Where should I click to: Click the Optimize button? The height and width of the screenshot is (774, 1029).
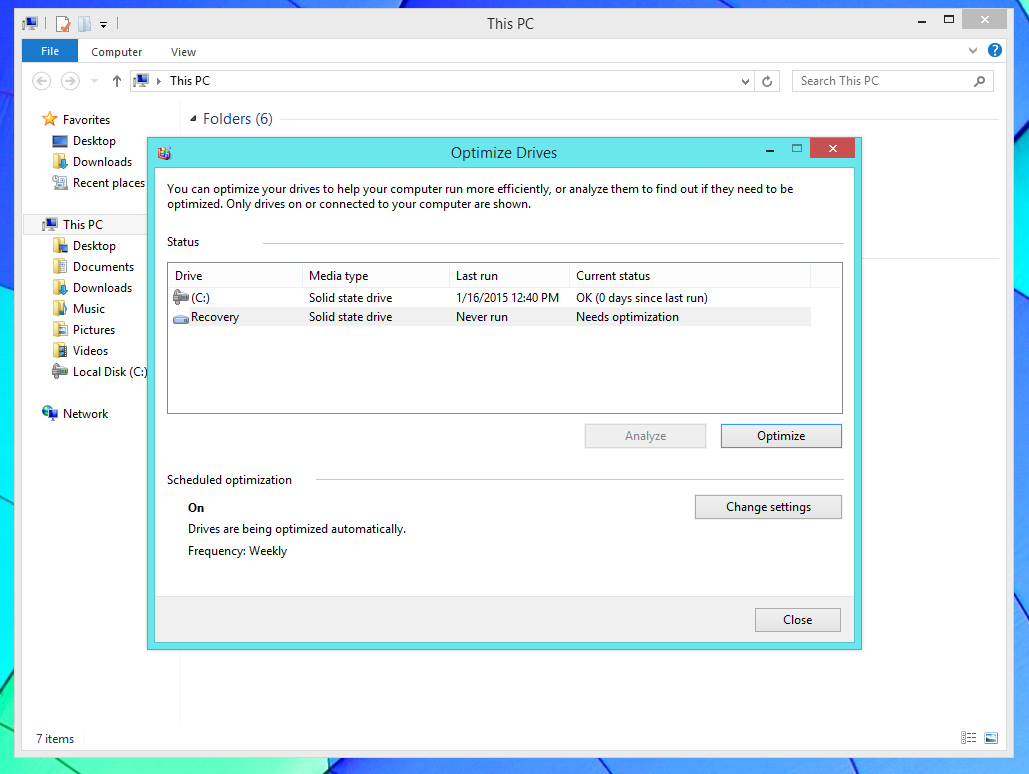click(x=780, y=436)
